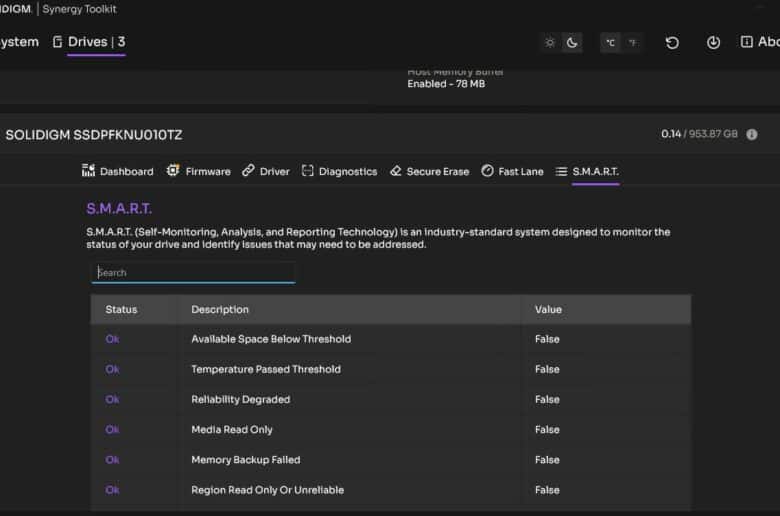Viewport: 780px width, 516px height.
Task: Click False value for Reliability Degraded
Action: (547, 400)
